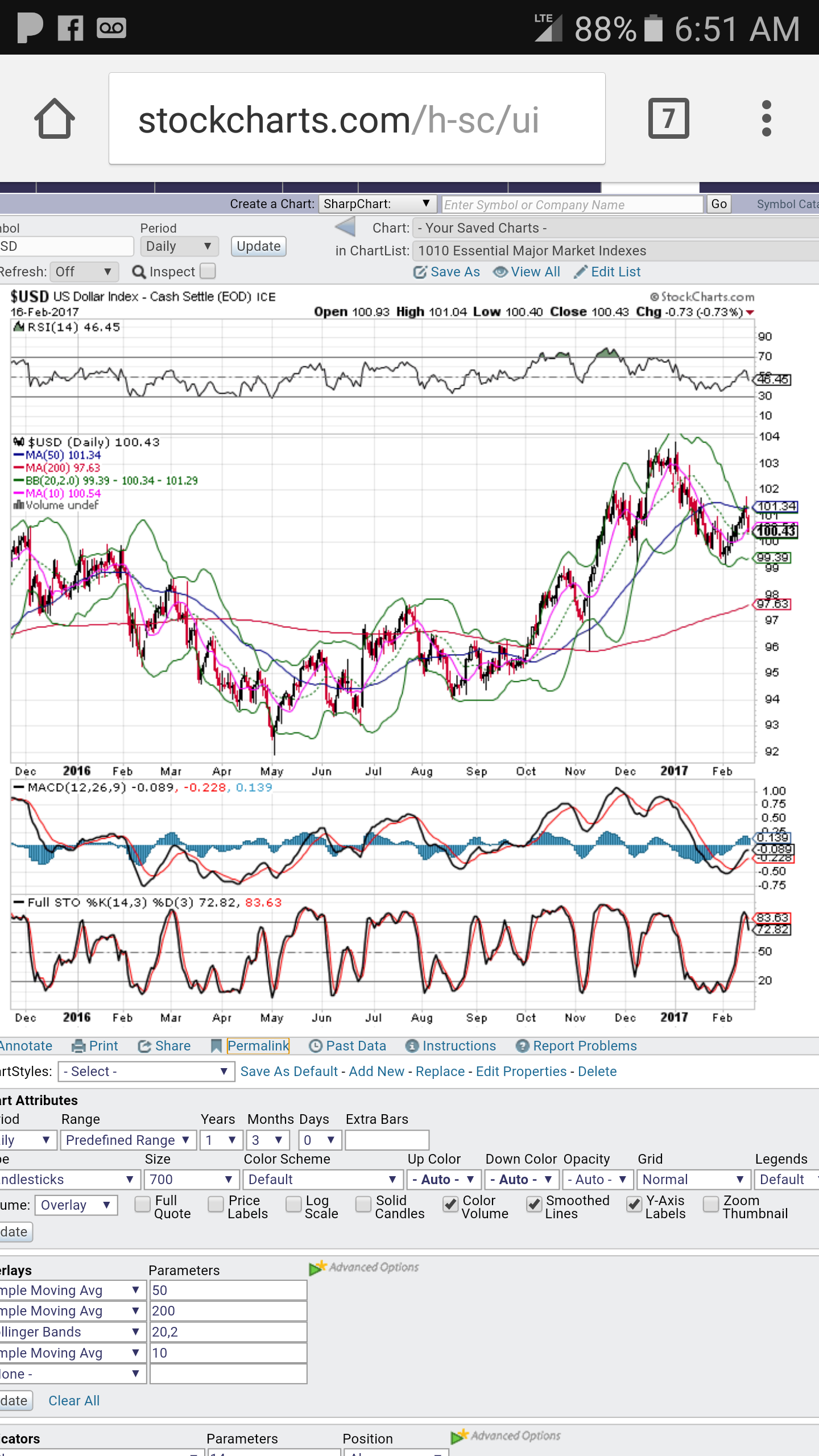
Task: Click the Clear All overlays link
Action: click(x=74, y=1401)
